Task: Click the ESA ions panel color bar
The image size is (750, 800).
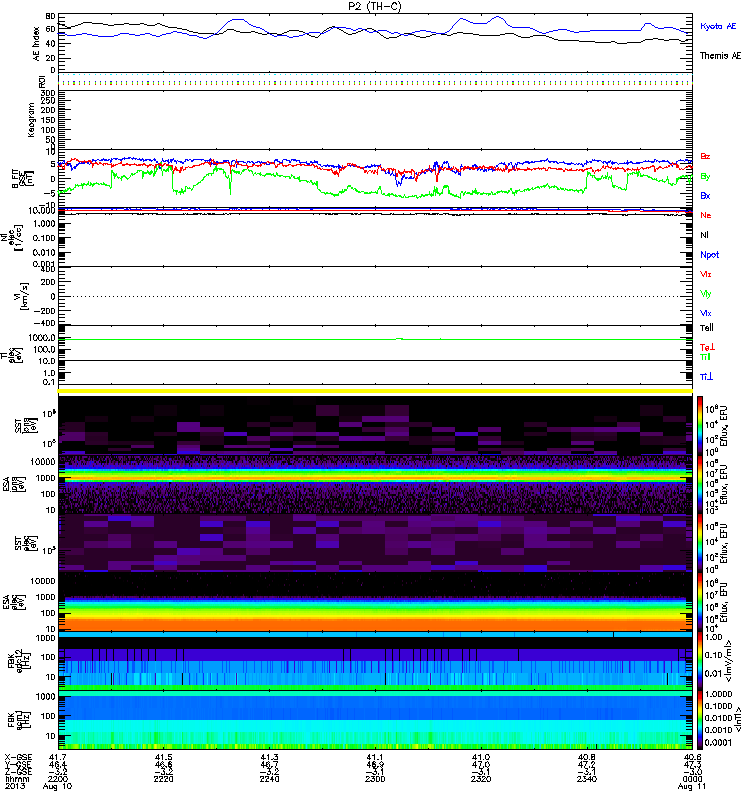Action: tap(700, 484)
